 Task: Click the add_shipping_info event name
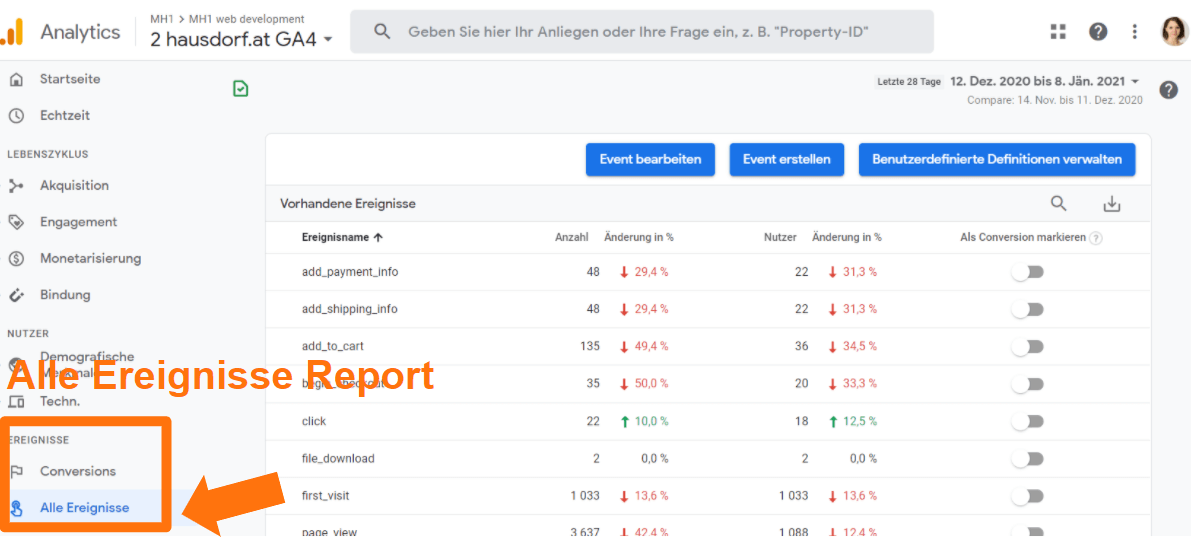coord(349,309)
